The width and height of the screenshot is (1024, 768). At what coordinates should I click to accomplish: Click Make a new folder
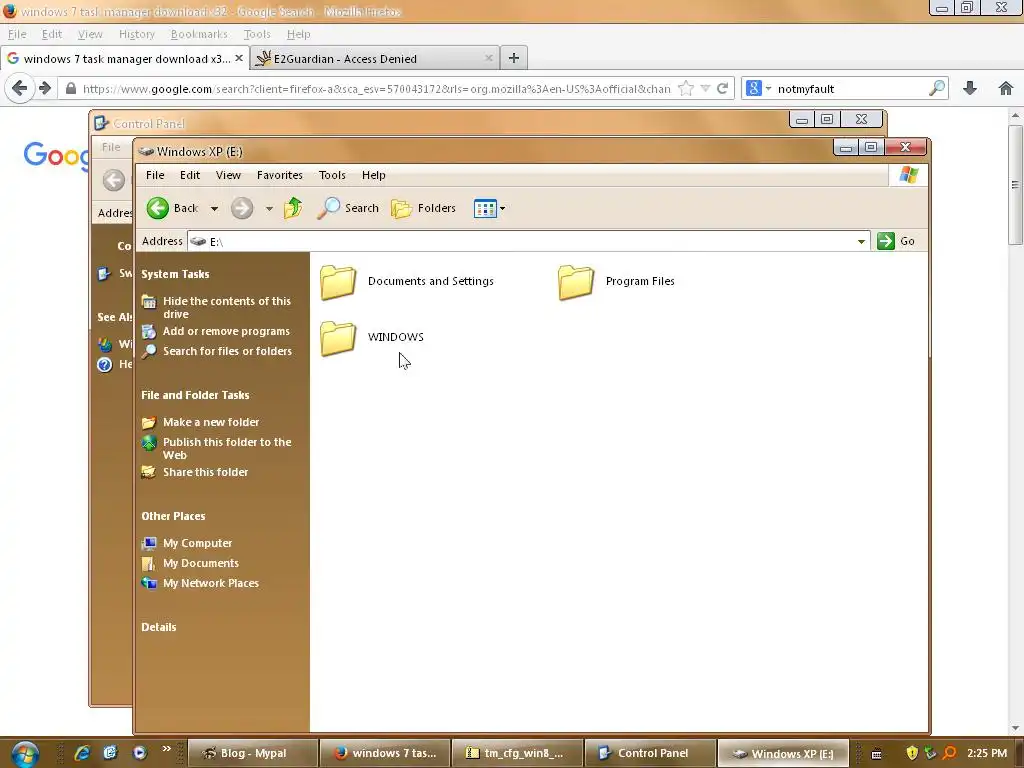211,422
